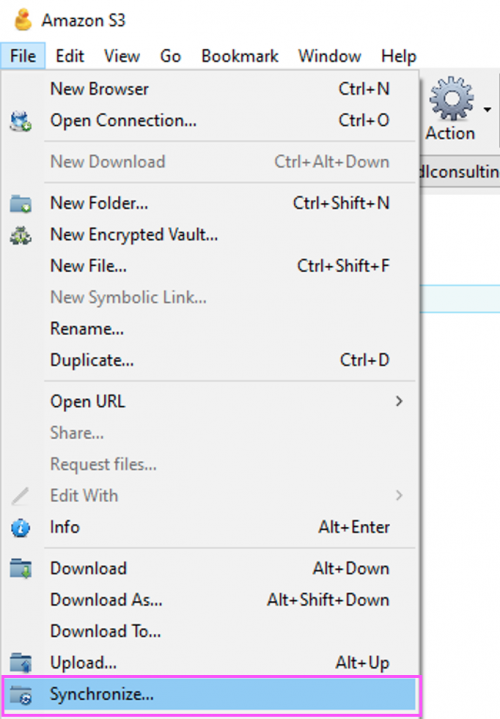Click the blue Info icon
This screenshot has width=500, height=719.
(21, 528)
